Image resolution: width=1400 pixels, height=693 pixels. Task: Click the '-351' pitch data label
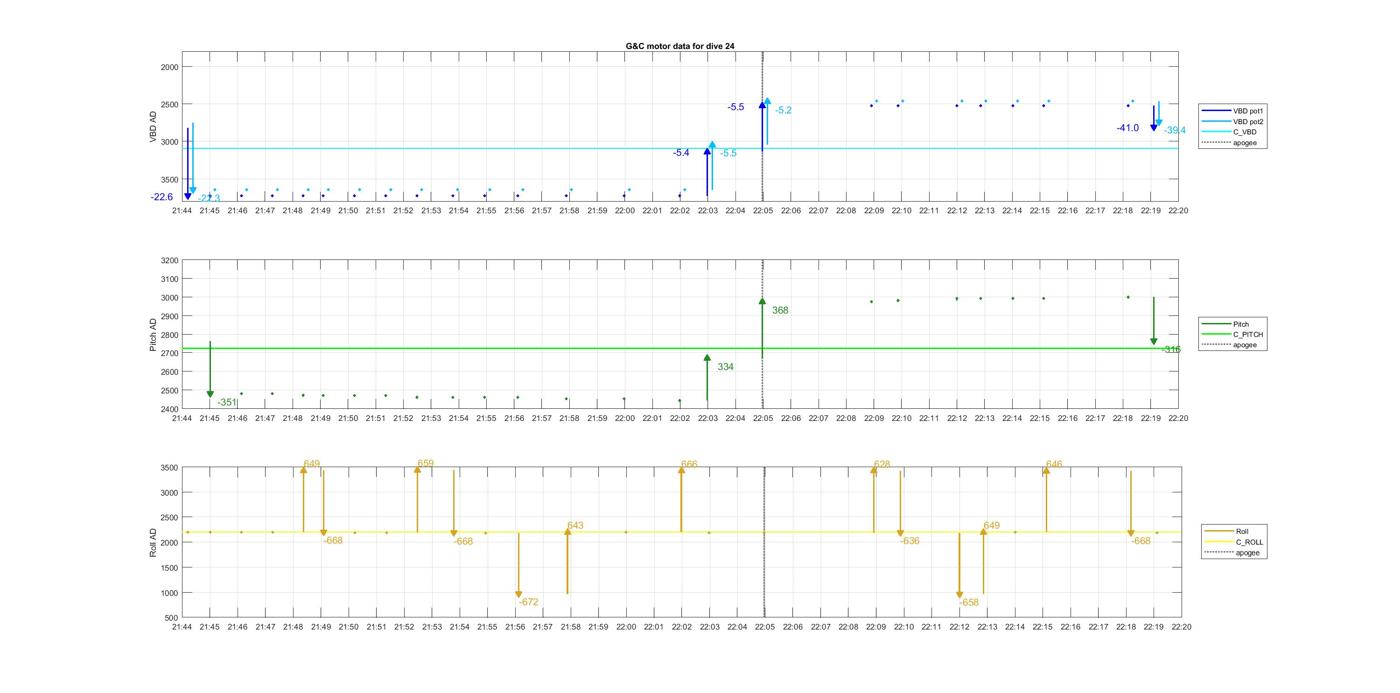pyautogui.click(x=227, y=402)
